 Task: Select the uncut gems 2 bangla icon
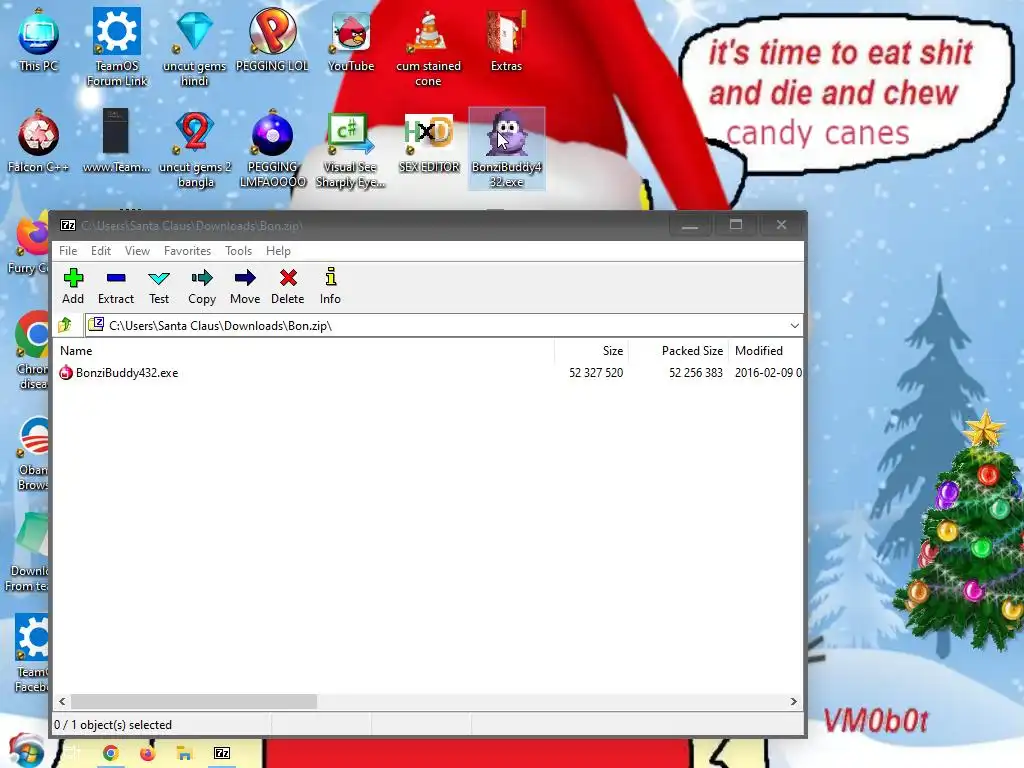click(195, 149)
